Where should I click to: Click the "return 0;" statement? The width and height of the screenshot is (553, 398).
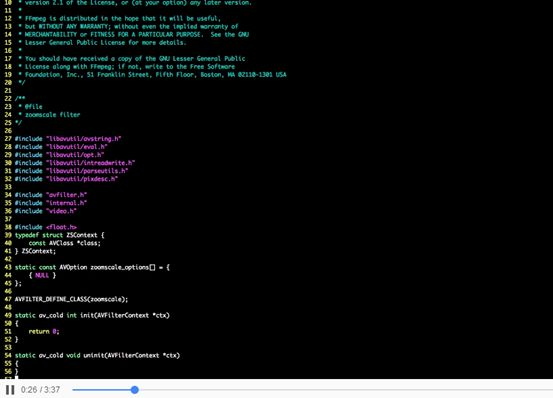point(44,331)
